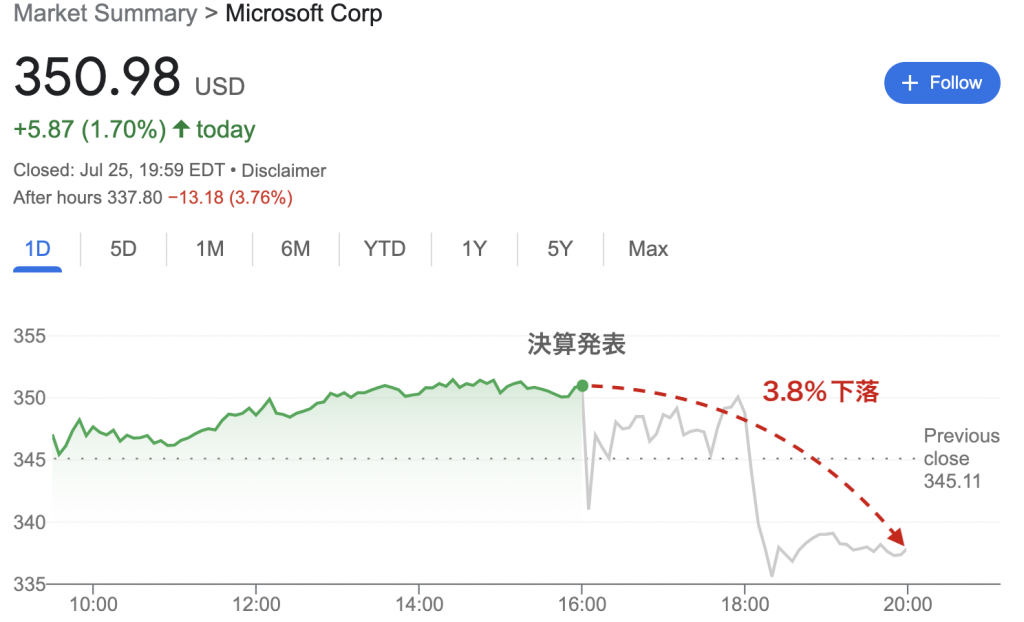The image size is (1024, 622).
Task: Select the 1D time range tab
Action: coord(37,249)
